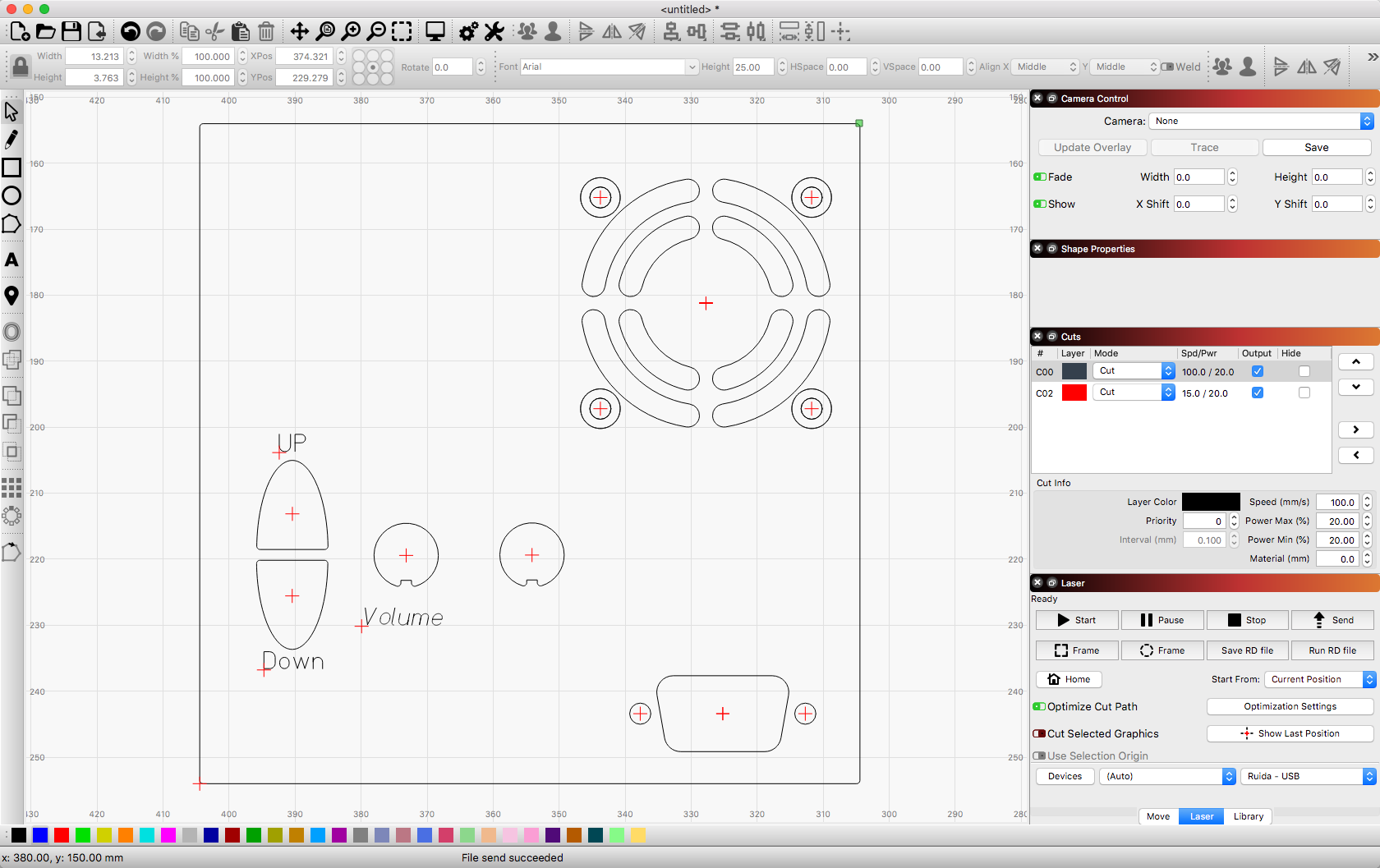
Task: Click the Rotate input field
Action: (x=453, y=67)
